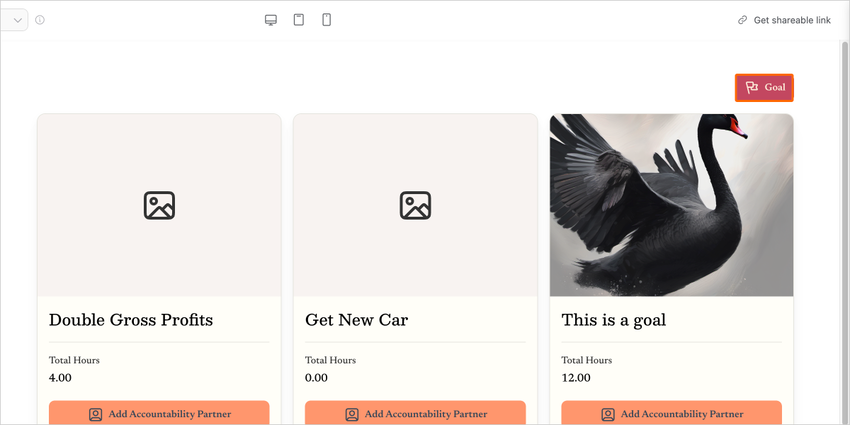This screenshot has width=850, height=425.
Task: Switch to desktop preview icon
Action: 270,20
